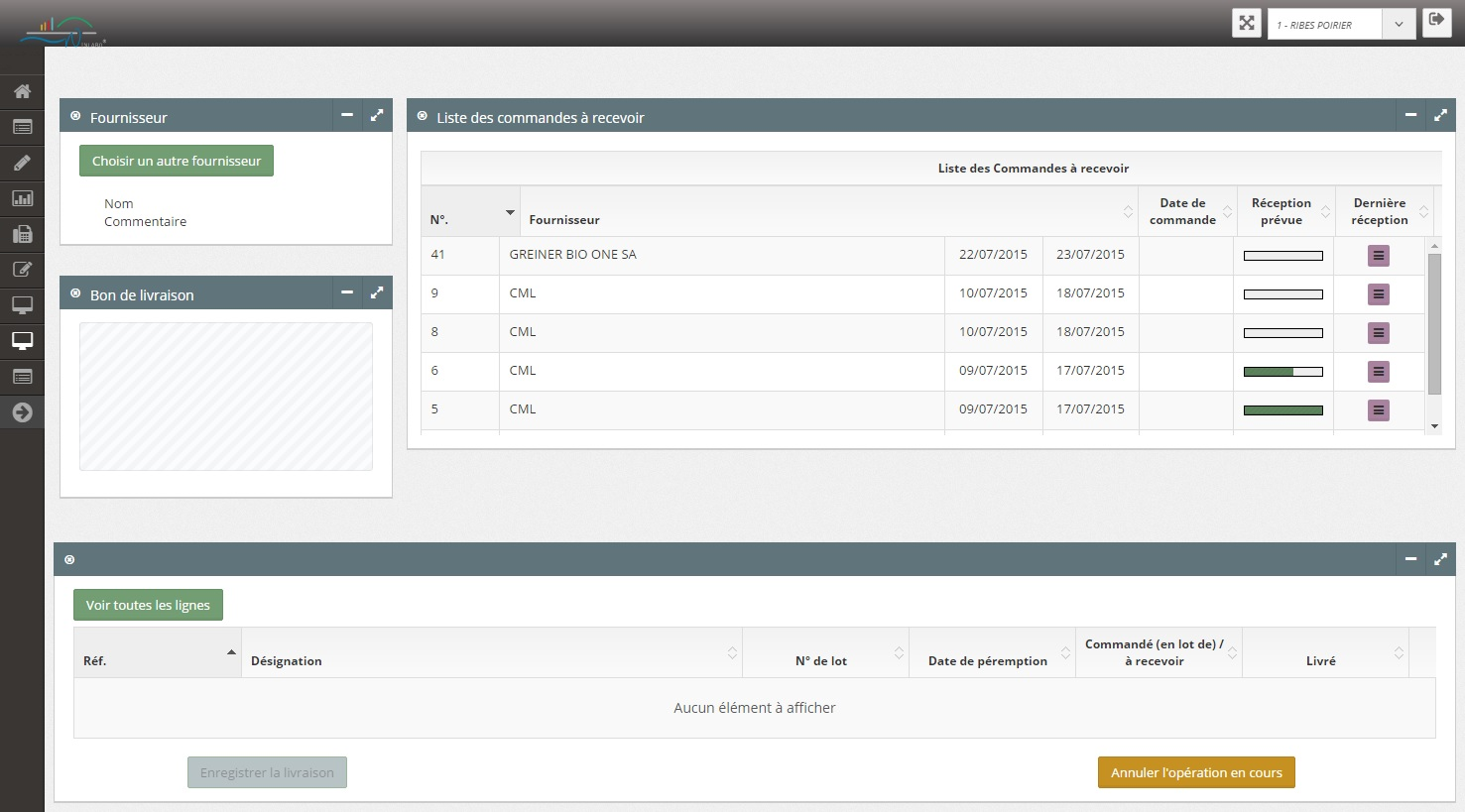The image size is (1465, 812).
Task: Open the RIBES POIRIER site dropdown
Action: click(x=1340, y=25)
